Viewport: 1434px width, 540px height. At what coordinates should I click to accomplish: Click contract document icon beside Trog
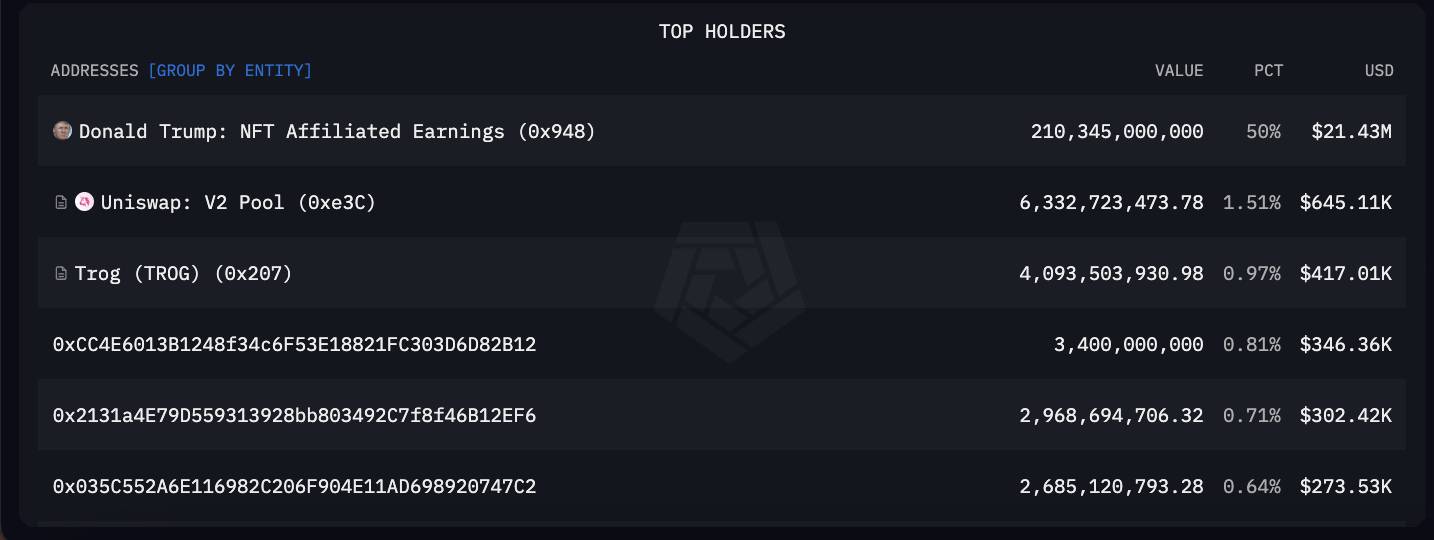coord(61,274)
